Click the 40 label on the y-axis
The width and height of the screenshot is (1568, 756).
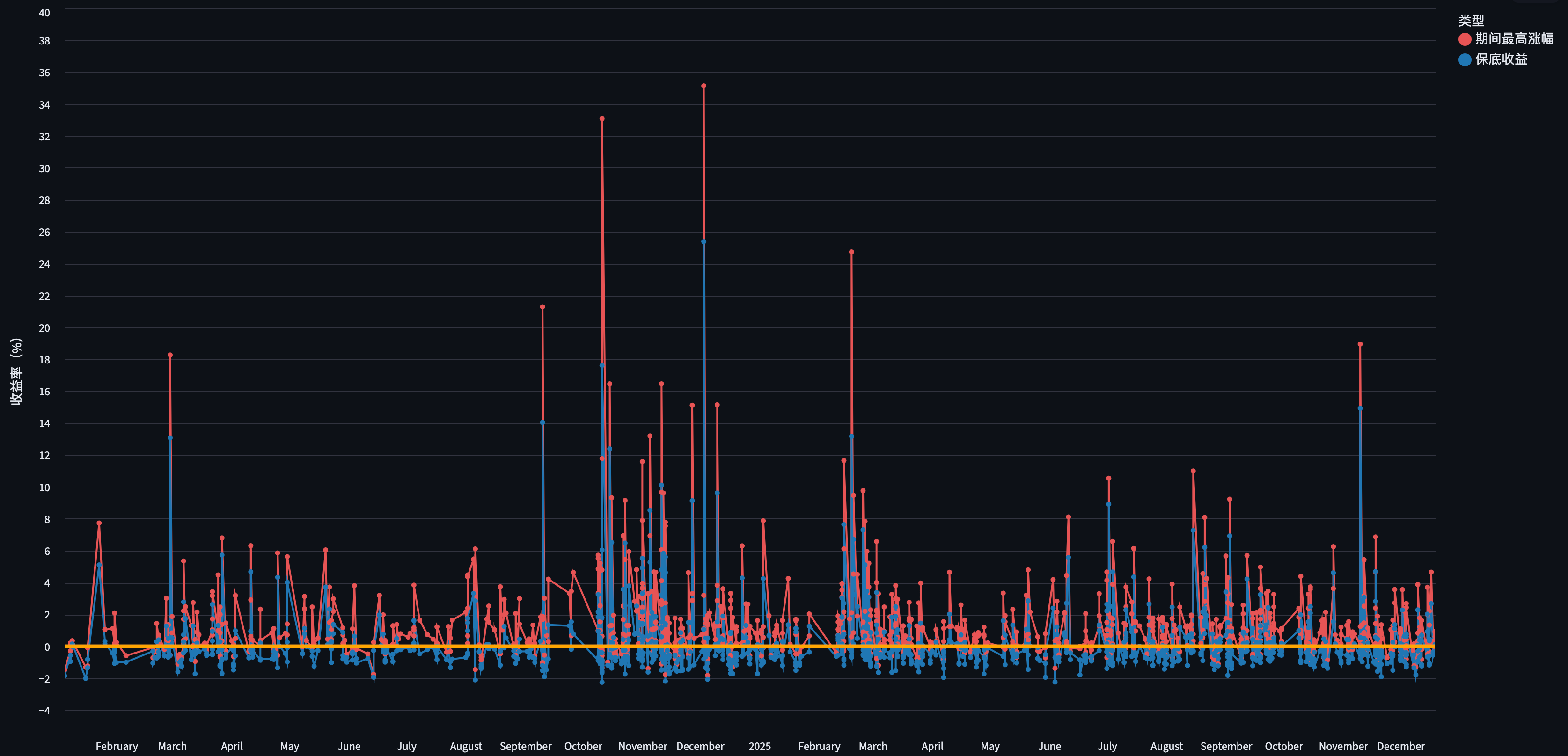point(44,13)
